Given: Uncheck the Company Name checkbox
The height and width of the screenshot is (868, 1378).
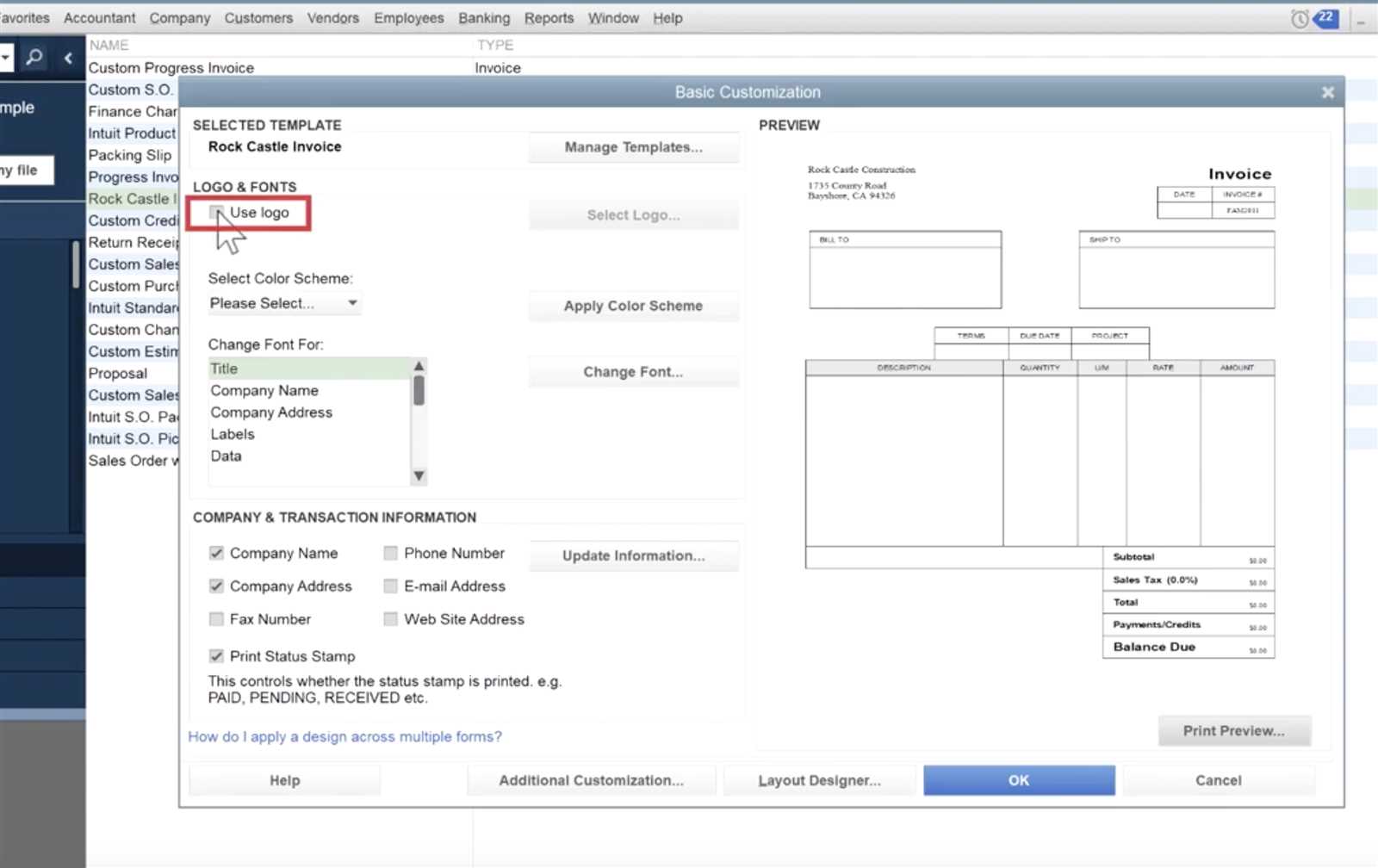Looking at the screenshot, I should click(217, 553).
